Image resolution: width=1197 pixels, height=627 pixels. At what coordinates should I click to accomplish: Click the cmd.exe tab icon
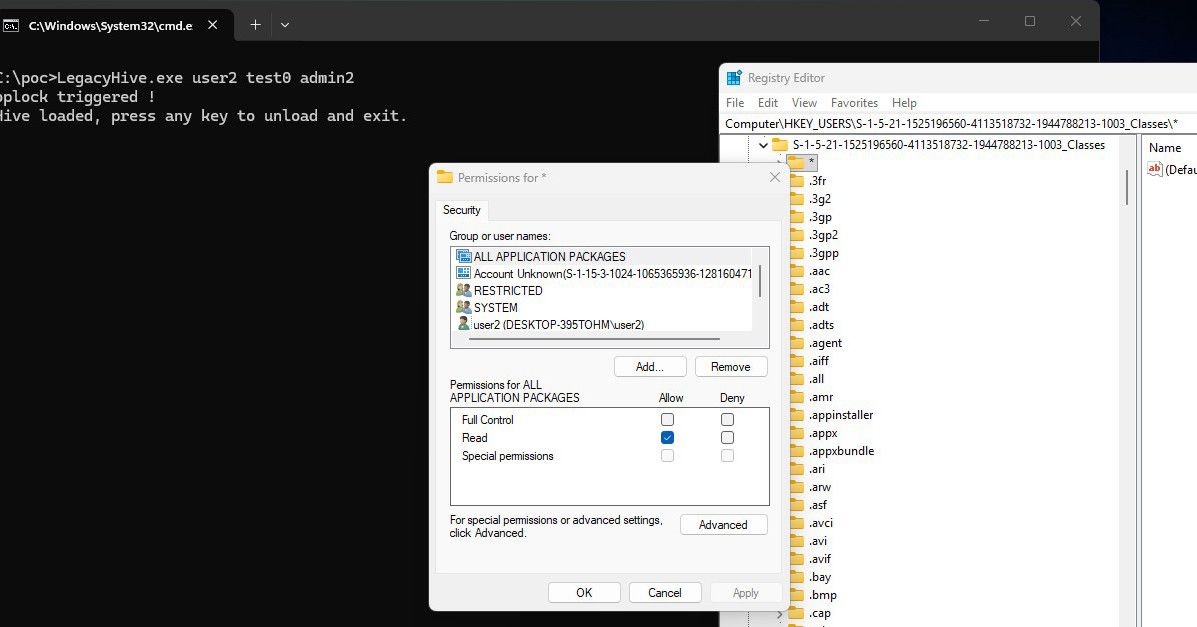click(11, 26)
